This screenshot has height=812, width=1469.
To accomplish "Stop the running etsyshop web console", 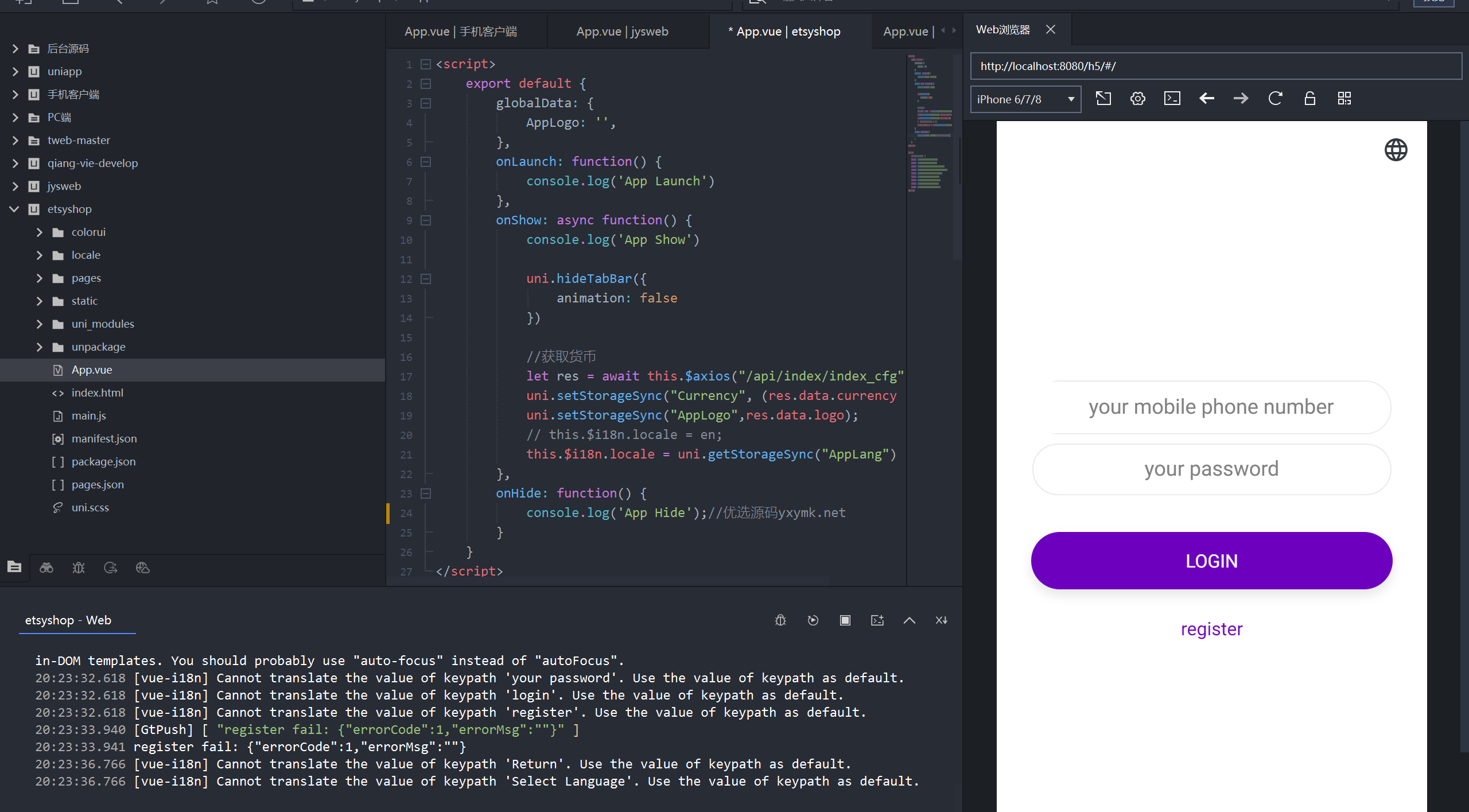I will (x=845, y=620).
